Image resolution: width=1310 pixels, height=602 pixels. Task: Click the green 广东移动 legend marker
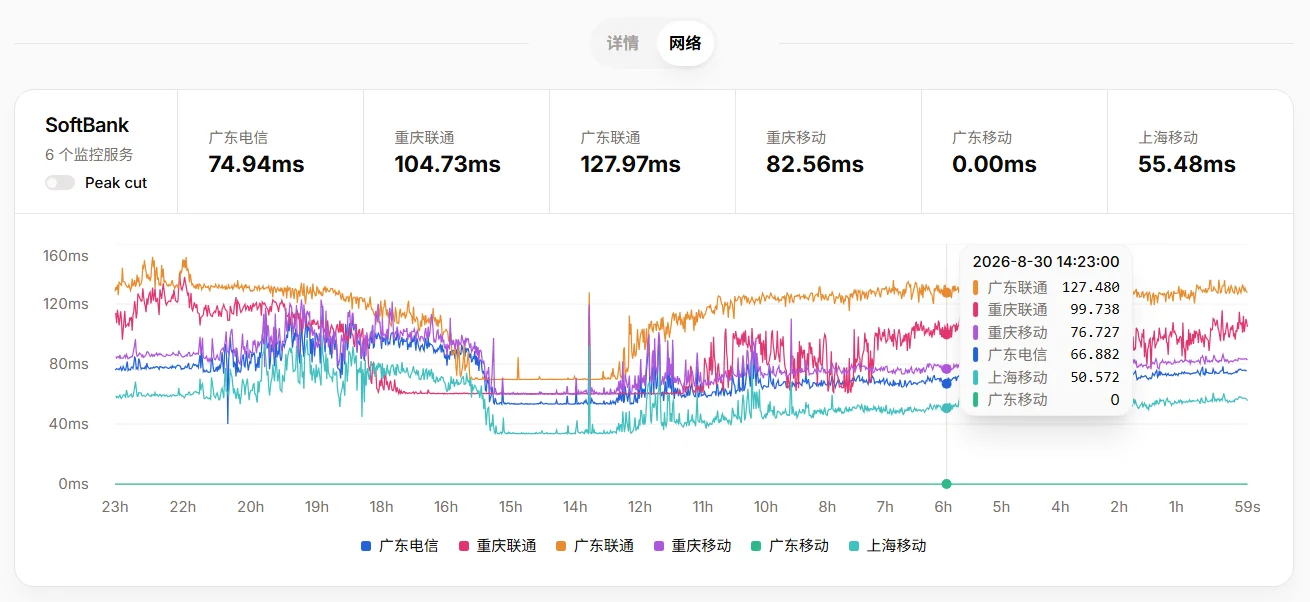tap(757, 546)
